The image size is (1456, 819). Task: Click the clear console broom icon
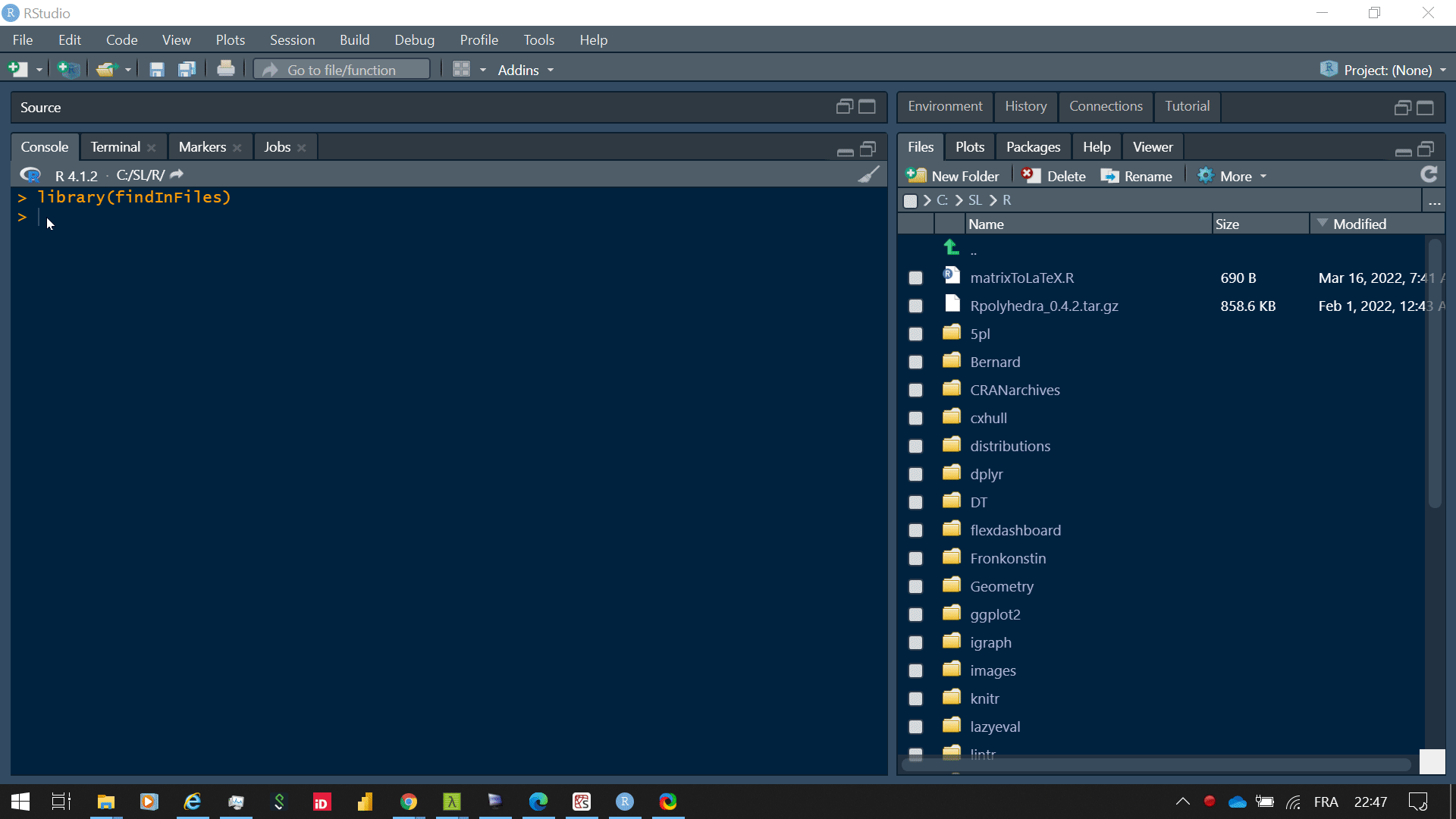(x=869, y=175)
